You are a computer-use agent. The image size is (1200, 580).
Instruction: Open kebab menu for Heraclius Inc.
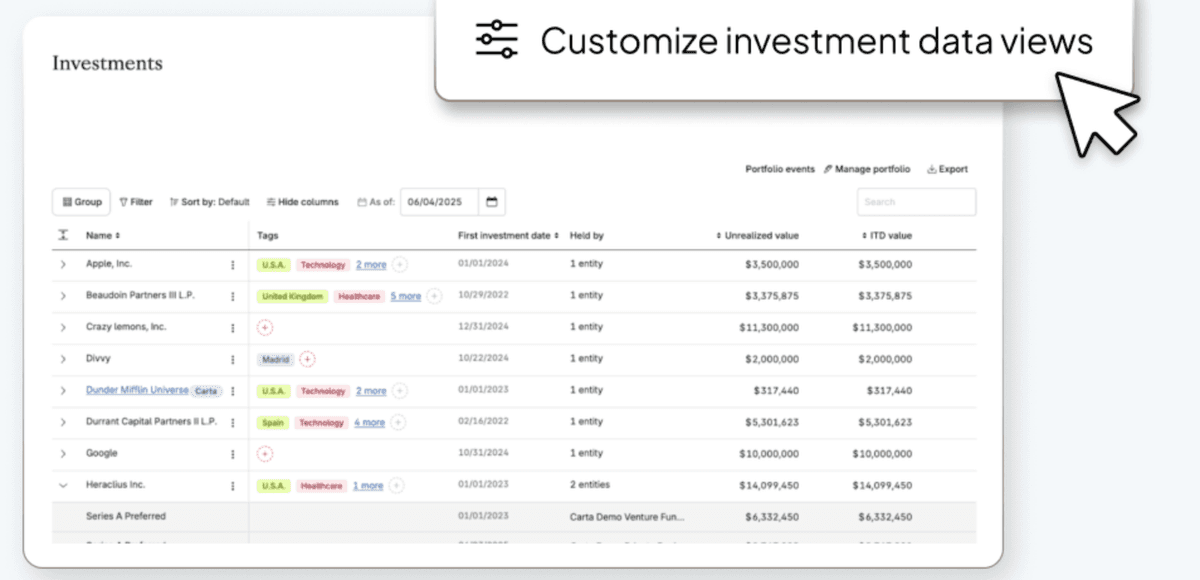tap(233, 486)
